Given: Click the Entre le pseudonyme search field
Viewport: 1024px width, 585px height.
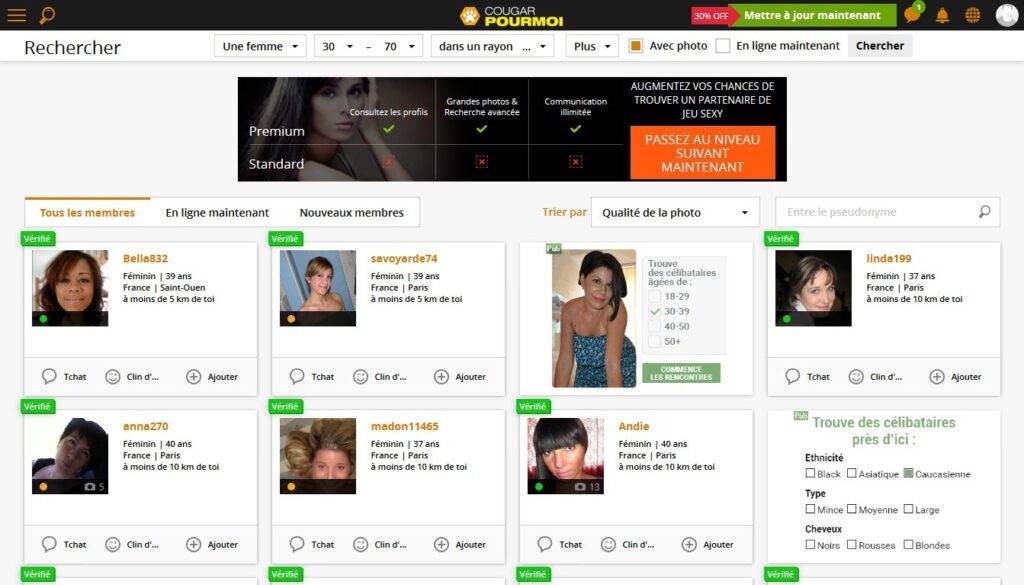Looking at the screenshot, I should click(877, 212).
